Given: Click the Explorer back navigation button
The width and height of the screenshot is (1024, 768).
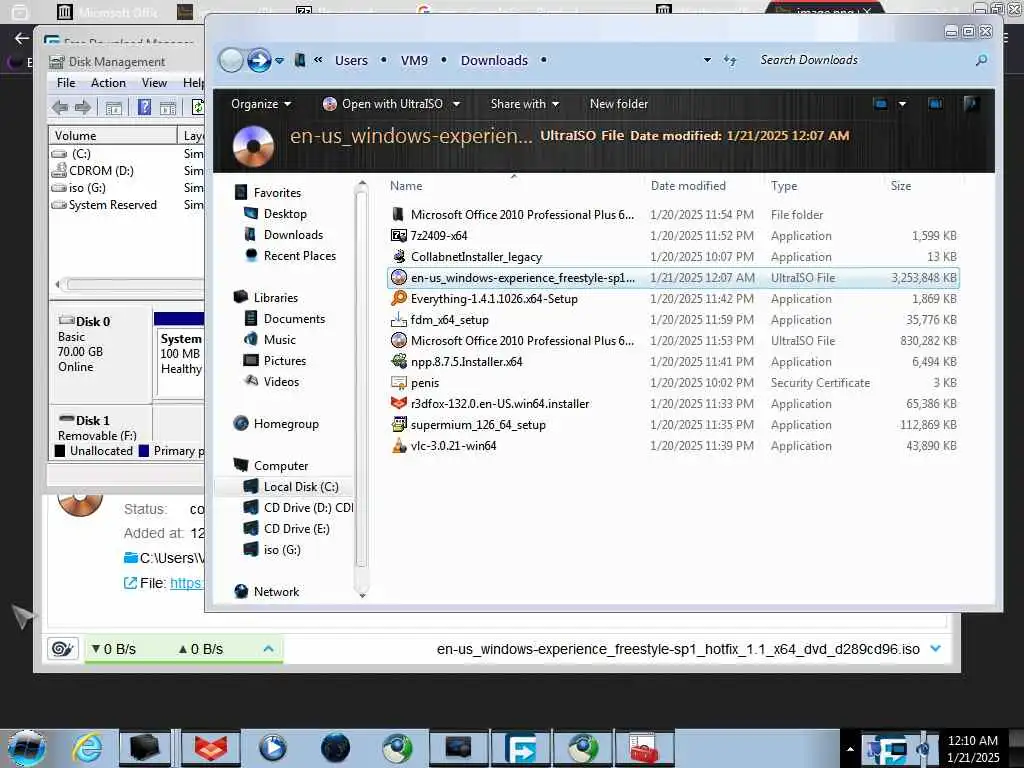Looking at the screenshot, I should [x=231, y=61].
